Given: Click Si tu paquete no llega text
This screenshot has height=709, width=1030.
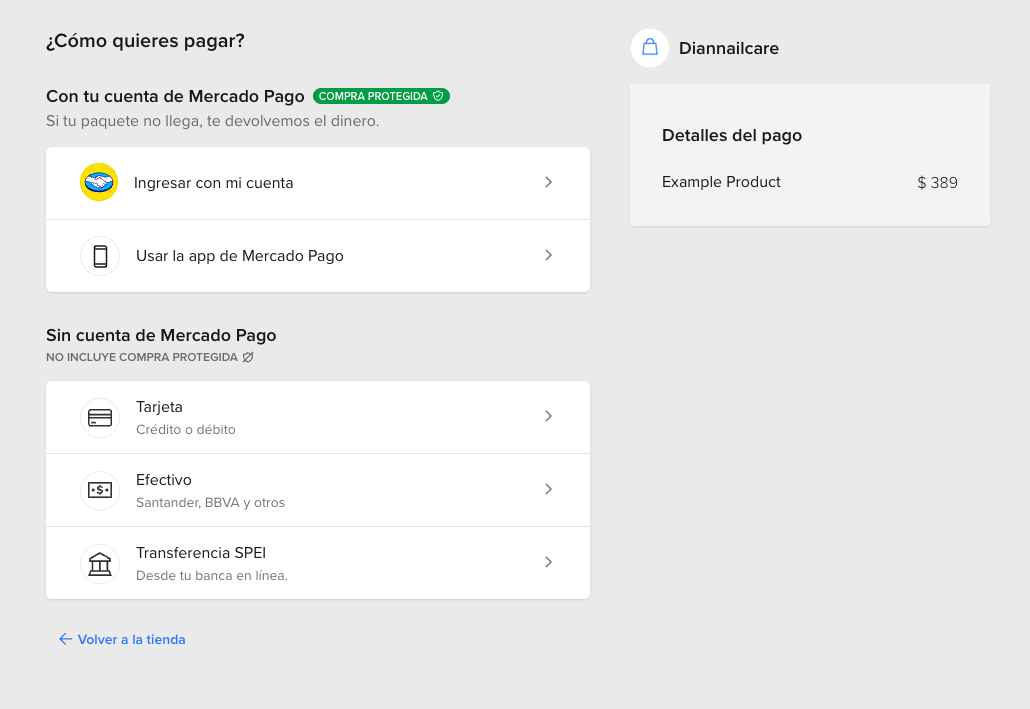Looking at the screenshot, I should pyautogui.click(x=213, y=121).
